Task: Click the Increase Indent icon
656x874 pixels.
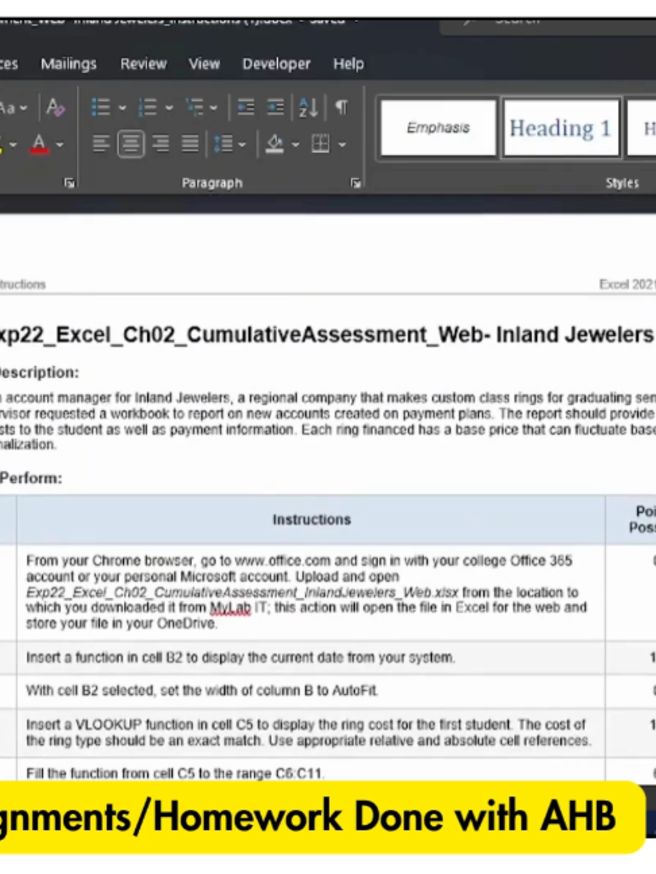Action: (x=275, y=107)
